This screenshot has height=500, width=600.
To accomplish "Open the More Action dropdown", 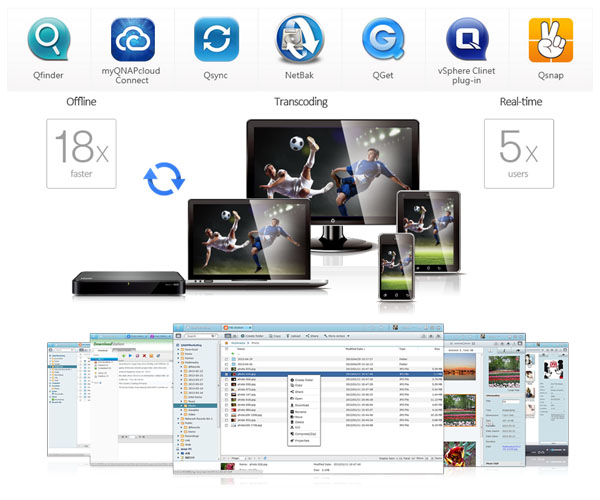I will tap(337, 336).
